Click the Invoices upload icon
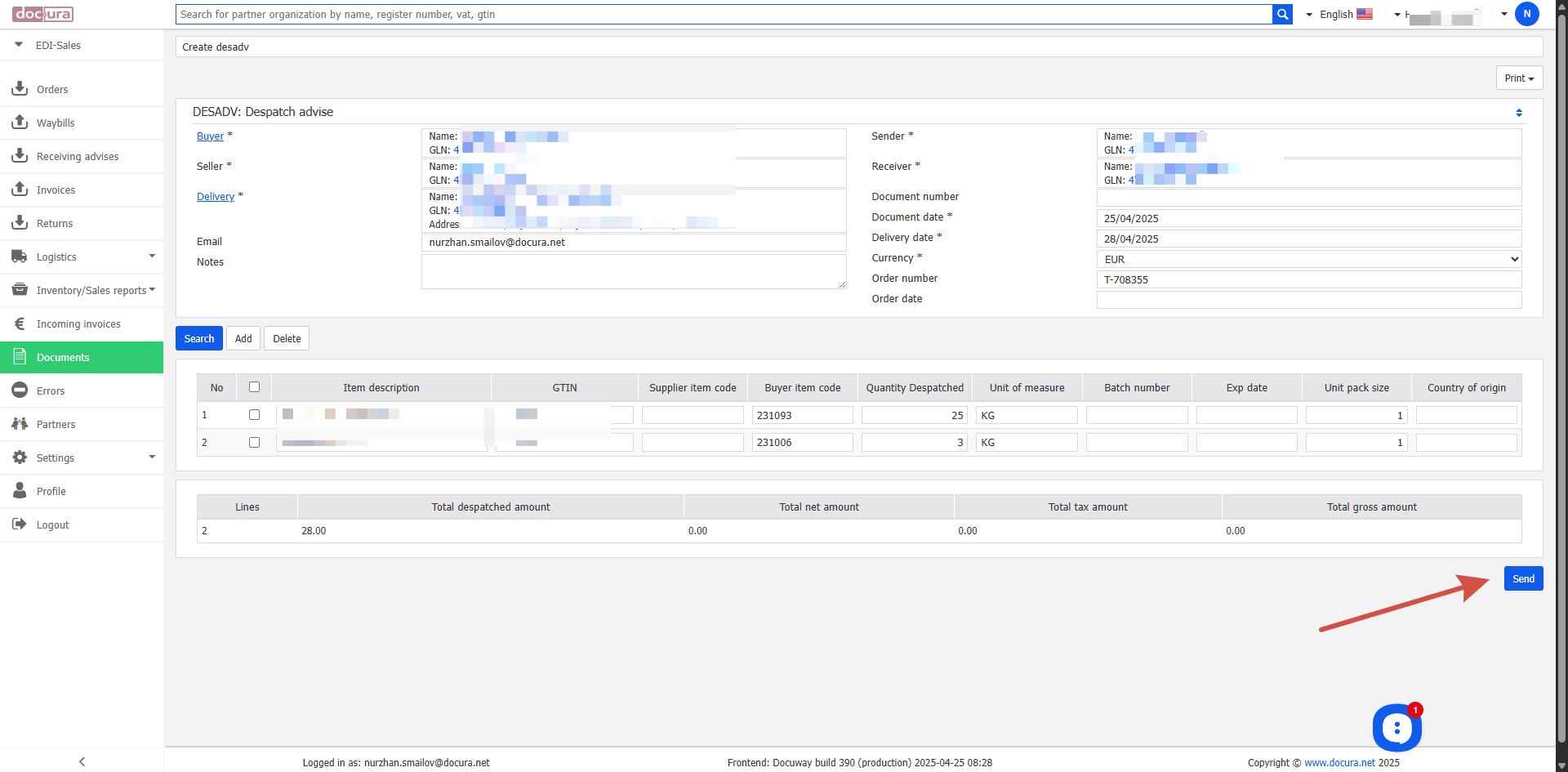The width and height of the screenshot is (1568, 772). click(x=20, y=189)
